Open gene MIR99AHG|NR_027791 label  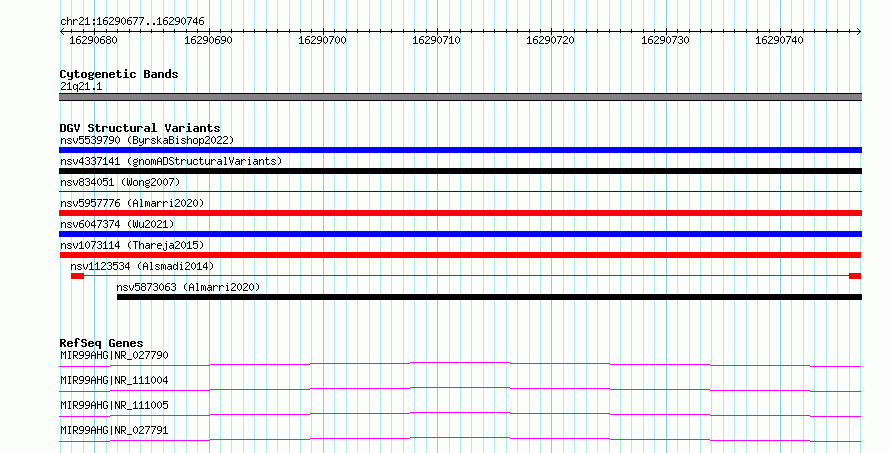coord(114,430)
